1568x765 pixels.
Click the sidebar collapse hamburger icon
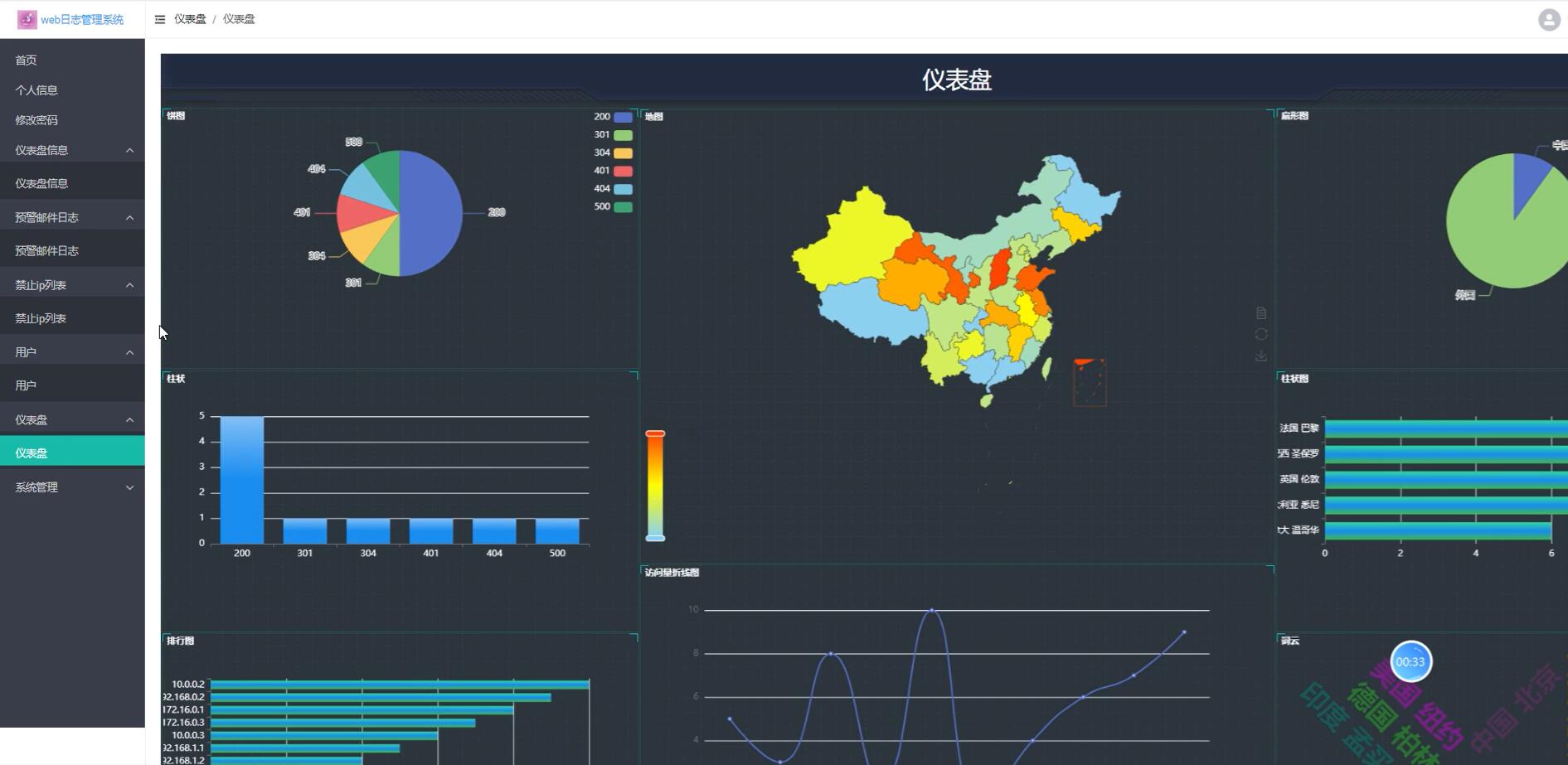[159, 19]
